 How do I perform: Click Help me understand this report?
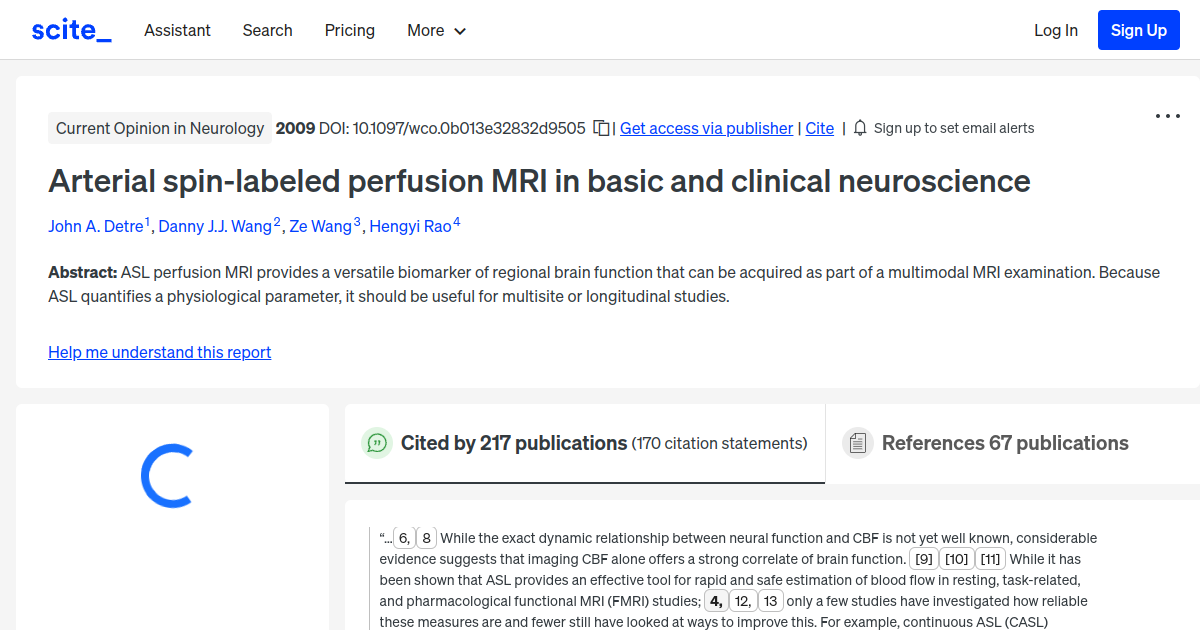tap(159, 352)
